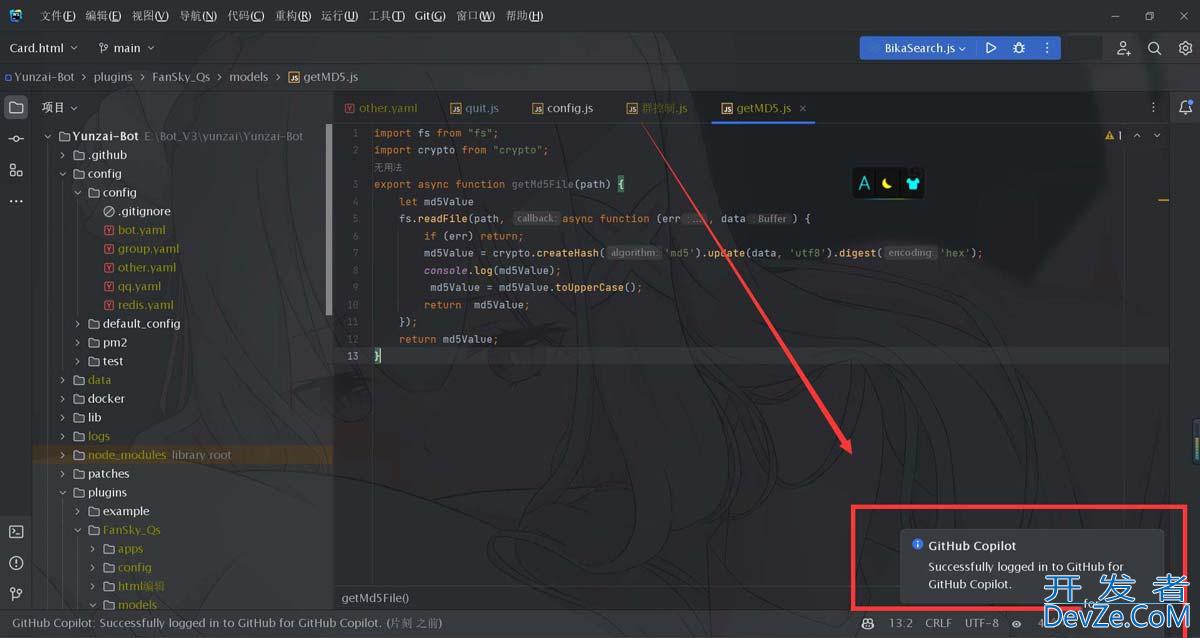Collapse the FanSky_Qs folder

tap(78, 530)
